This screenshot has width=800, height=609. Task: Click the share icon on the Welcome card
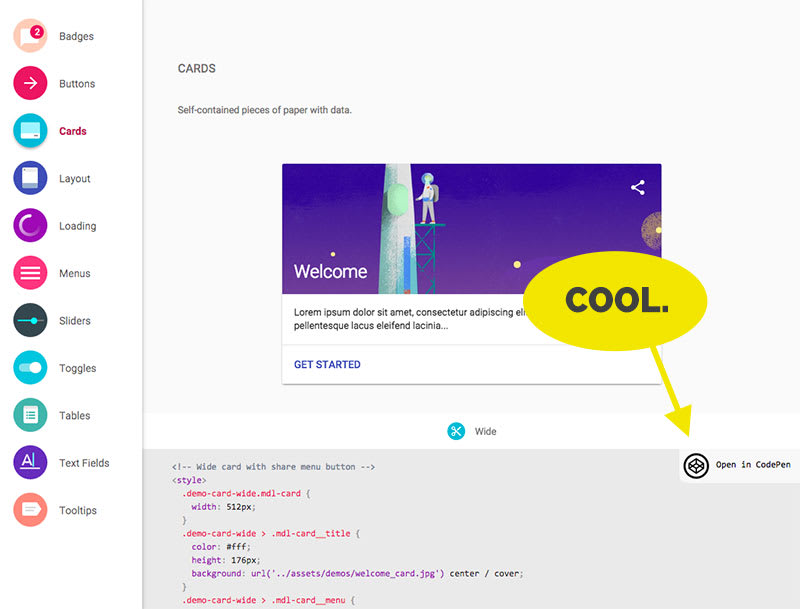[638, 186]
